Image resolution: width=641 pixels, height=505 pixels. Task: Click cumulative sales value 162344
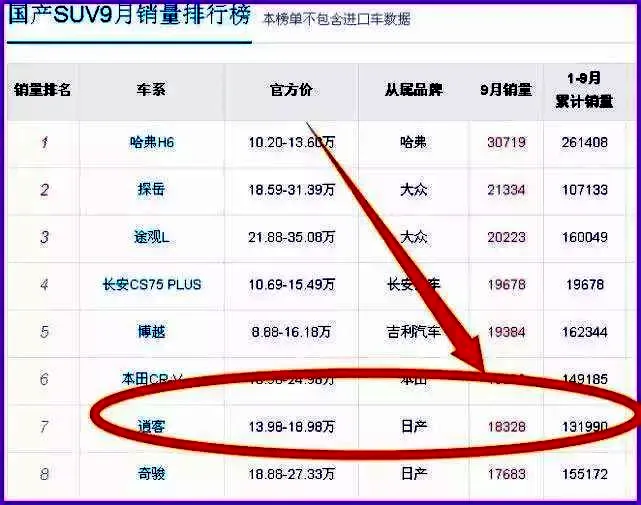pyautogui.click(x=585, y=332)
